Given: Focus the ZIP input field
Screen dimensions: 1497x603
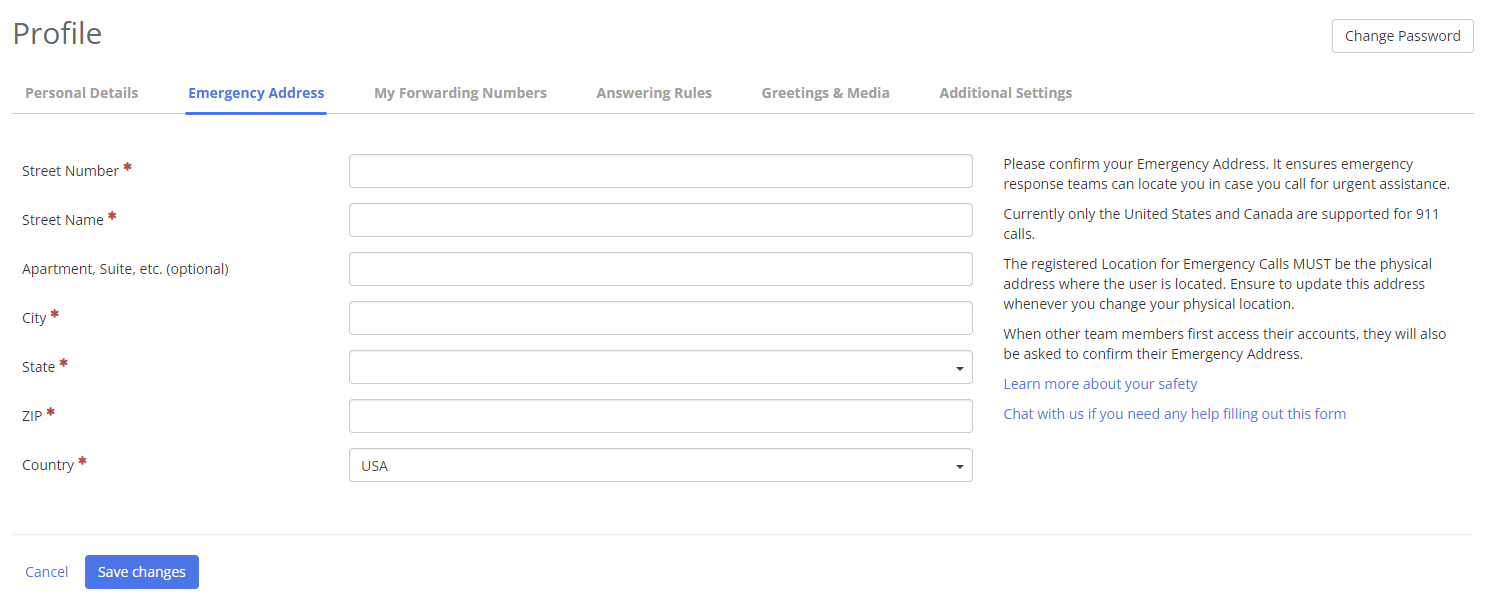Looking at the screenshot, I should tap(660, 416).
